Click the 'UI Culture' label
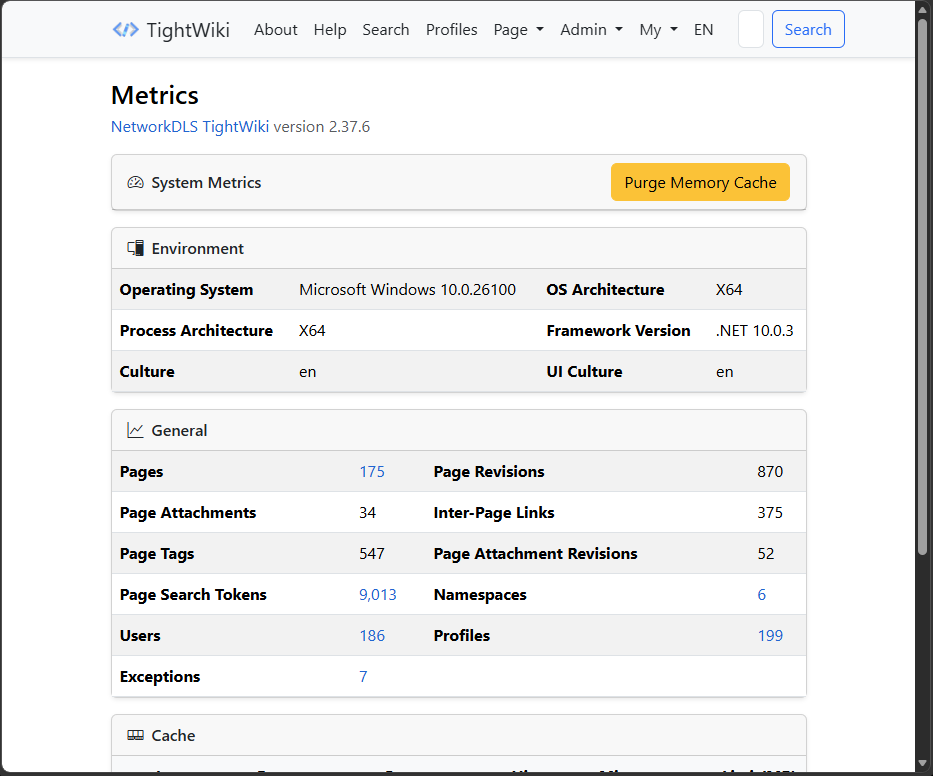The image size is (933, 776). (x=584, y=372)
